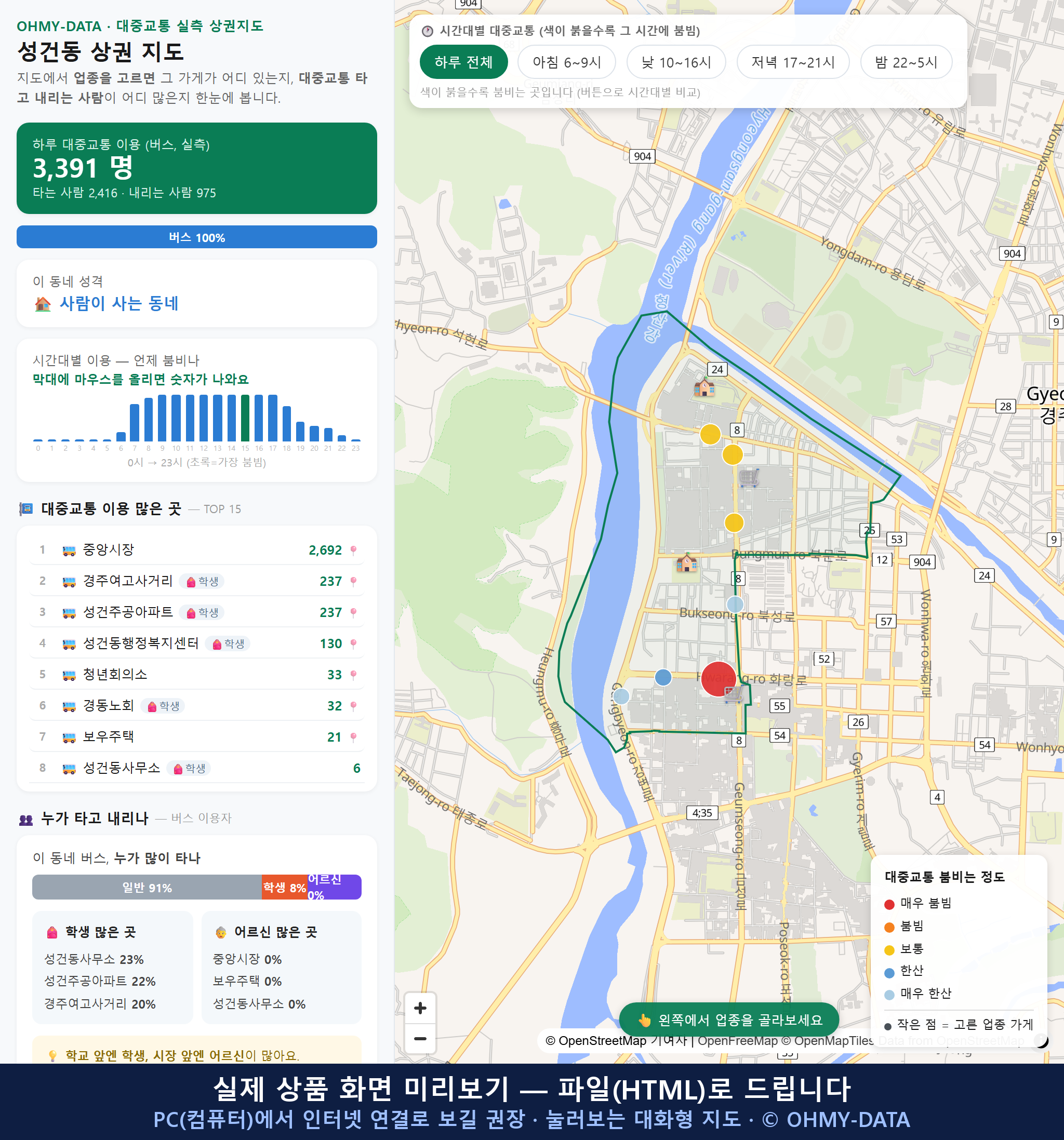Click the chart bar at hour 18
The height and width of the screenshot is (1140, 1064).
point(287,424)
